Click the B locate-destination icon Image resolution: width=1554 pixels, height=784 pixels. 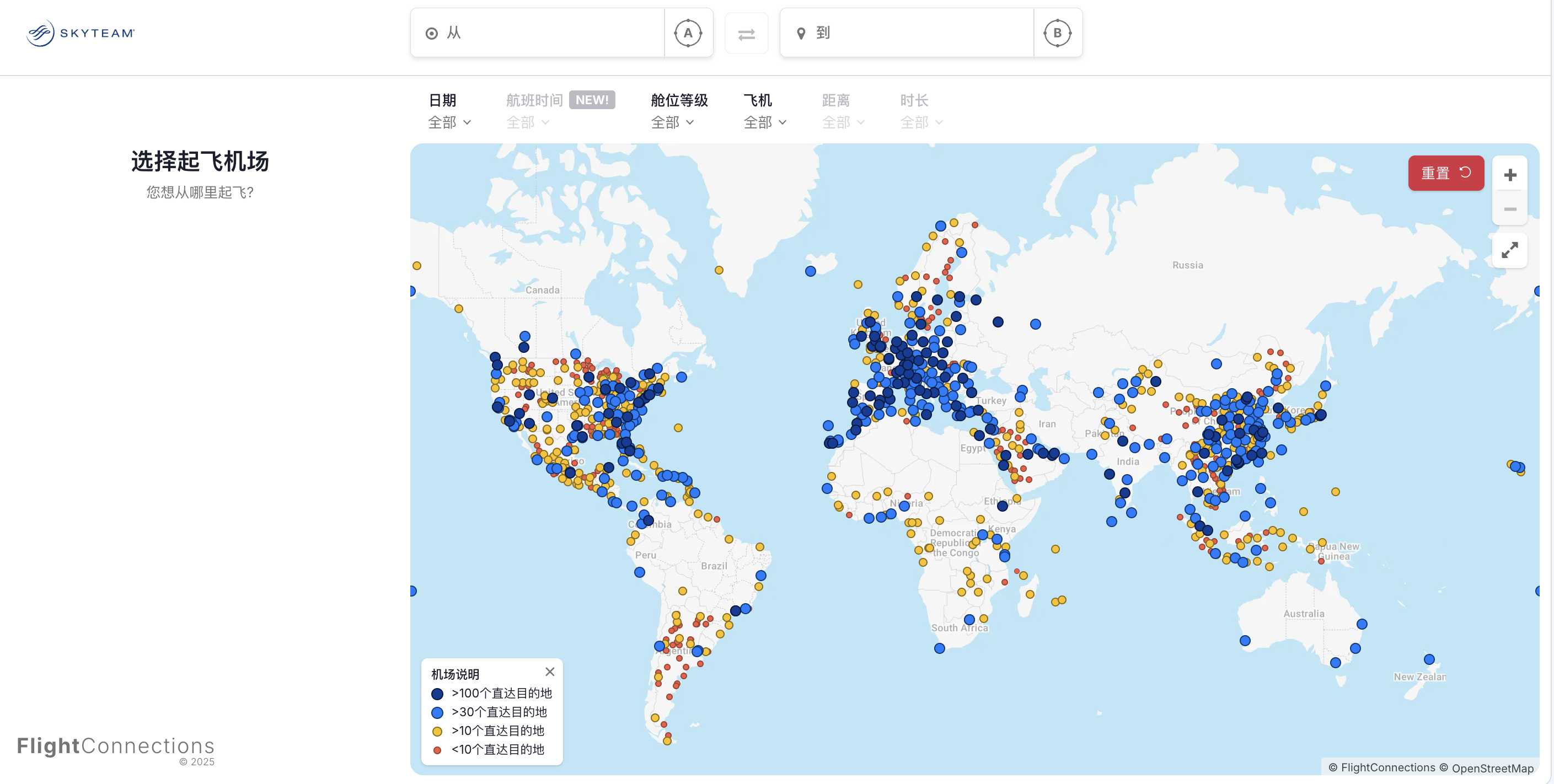(x=1057, y=33)
